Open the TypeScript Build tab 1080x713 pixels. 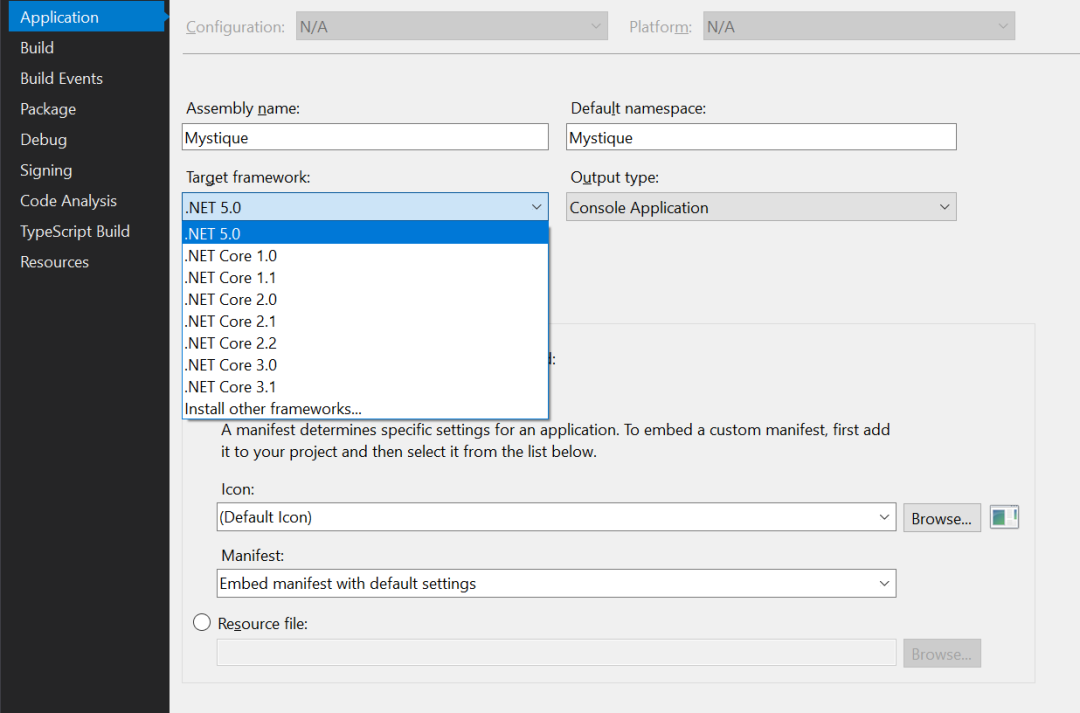74,231
